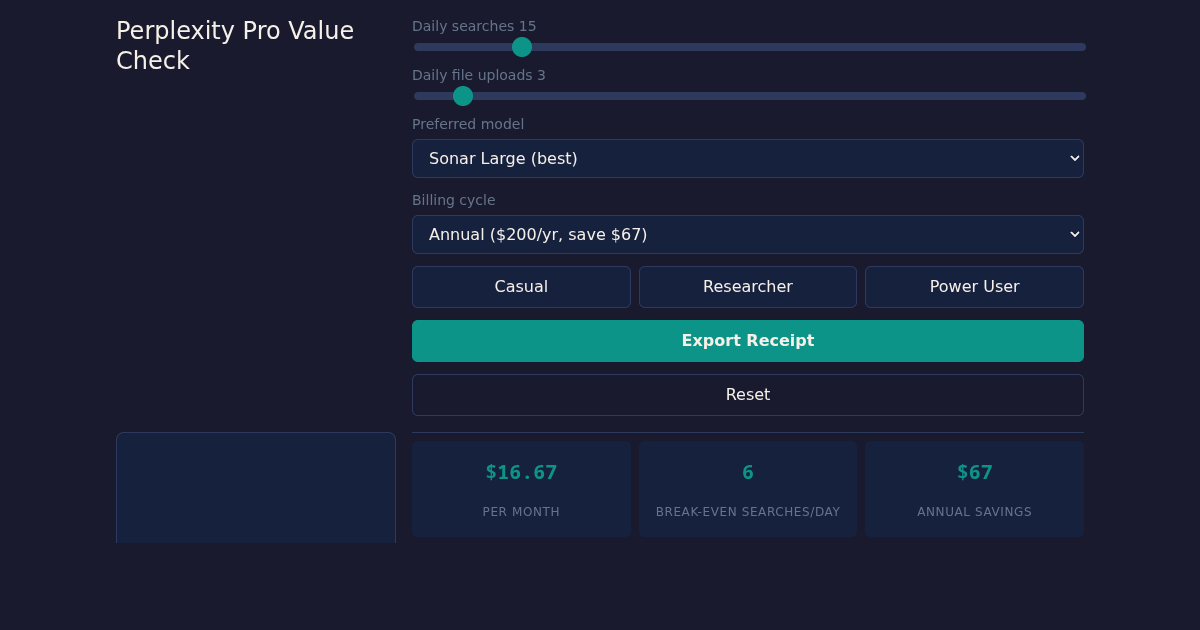Click the BREAK-EVEN SEARCHES/DAY caption
Image resolution: width=1200 pixels, height=630 pixels.
point(748,512)
